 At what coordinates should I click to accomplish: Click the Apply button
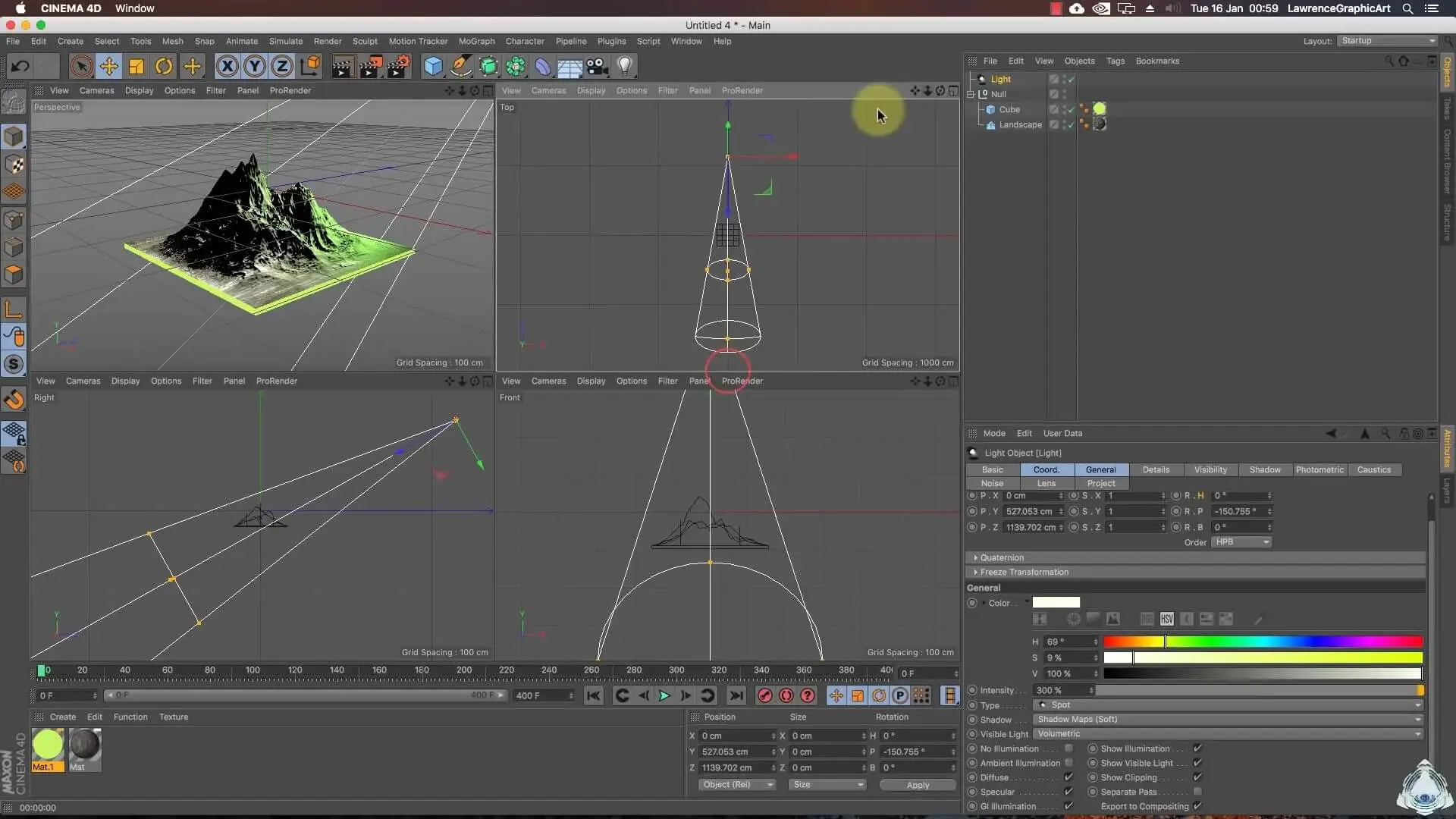click(918, 785)
